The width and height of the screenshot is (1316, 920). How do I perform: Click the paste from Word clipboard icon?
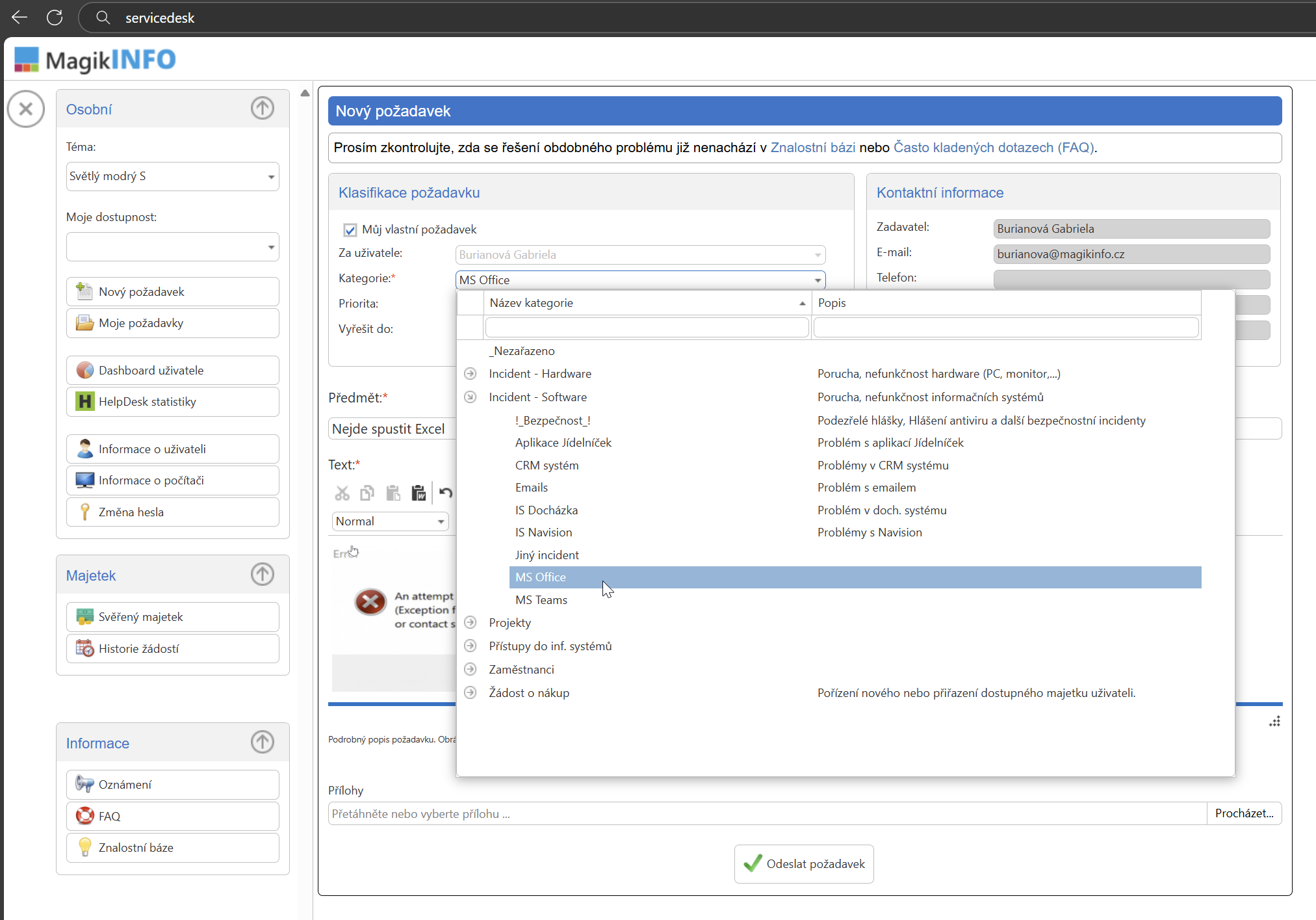coord(419,493)
